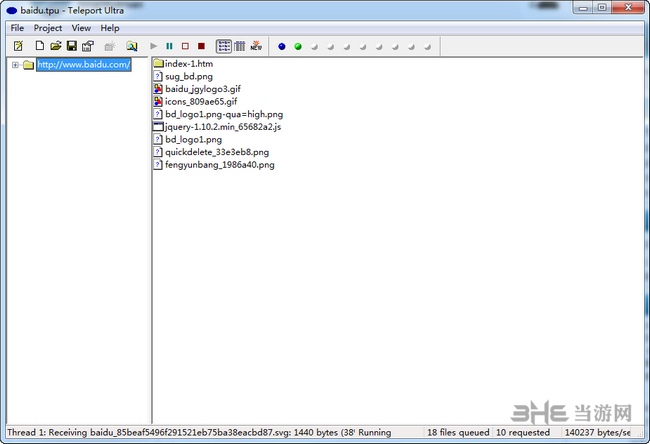Select sug_bd.png in file list

[189, 76]
